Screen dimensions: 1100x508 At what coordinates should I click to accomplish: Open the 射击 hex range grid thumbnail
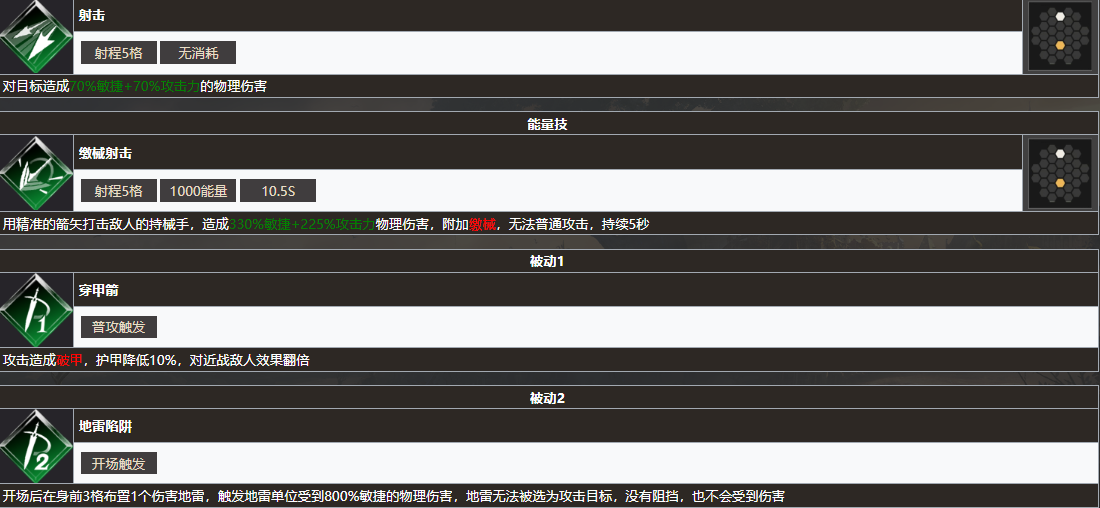(1061, 36)
